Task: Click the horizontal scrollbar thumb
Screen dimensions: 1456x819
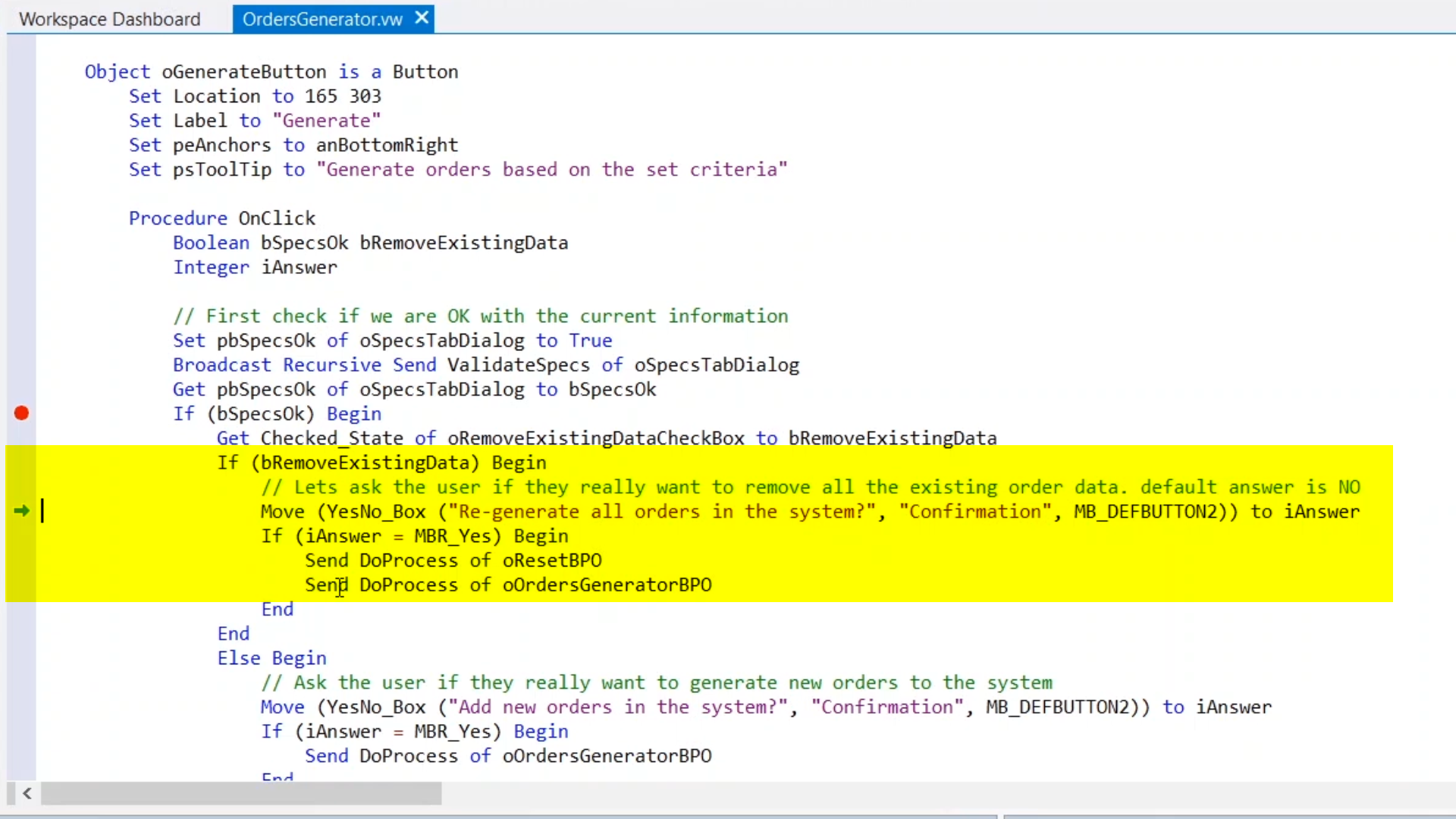Action: [x=241, y=793]
